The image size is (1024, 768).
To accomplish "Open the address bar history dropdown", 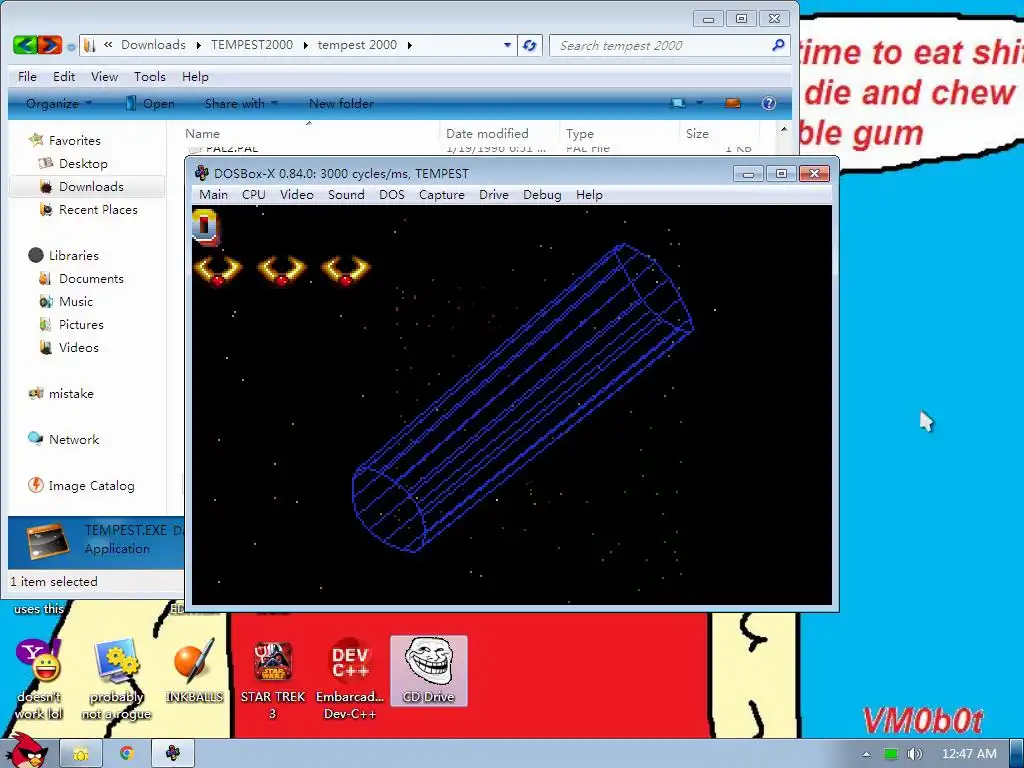I will point(507,45).
